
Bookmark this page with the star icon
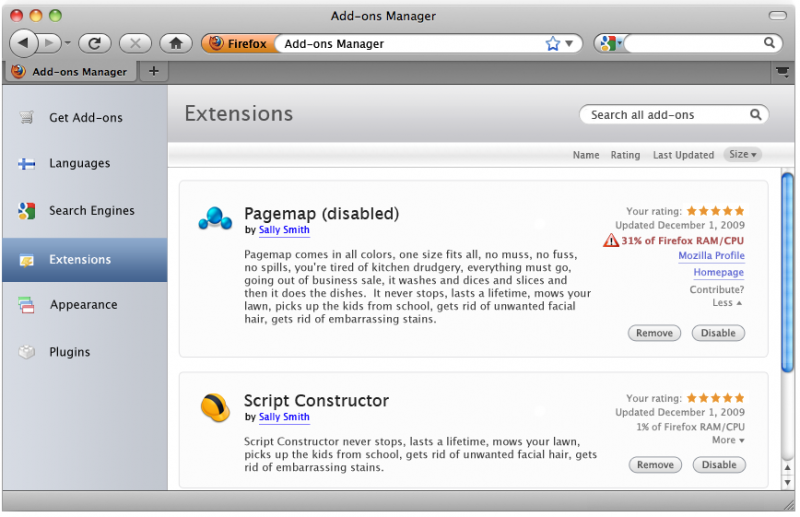(553, 43)
